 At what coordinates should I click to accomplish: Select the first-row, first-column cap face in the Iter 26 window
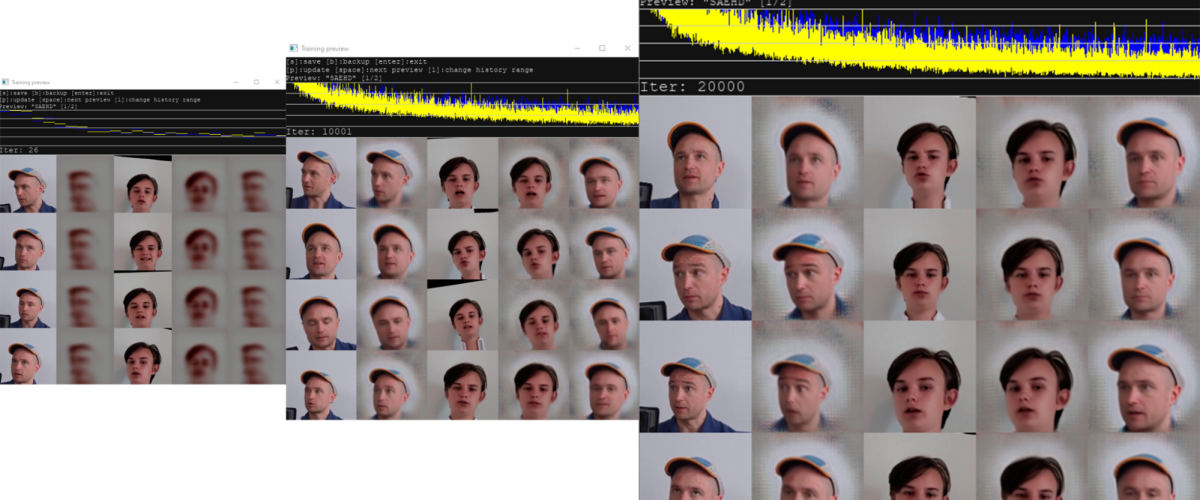pos(28,184)
